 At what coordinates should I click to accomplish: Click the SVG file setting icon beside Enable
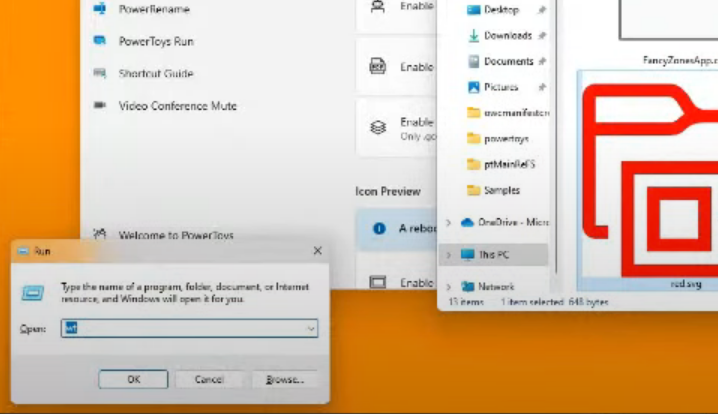(x=378, y=66)
